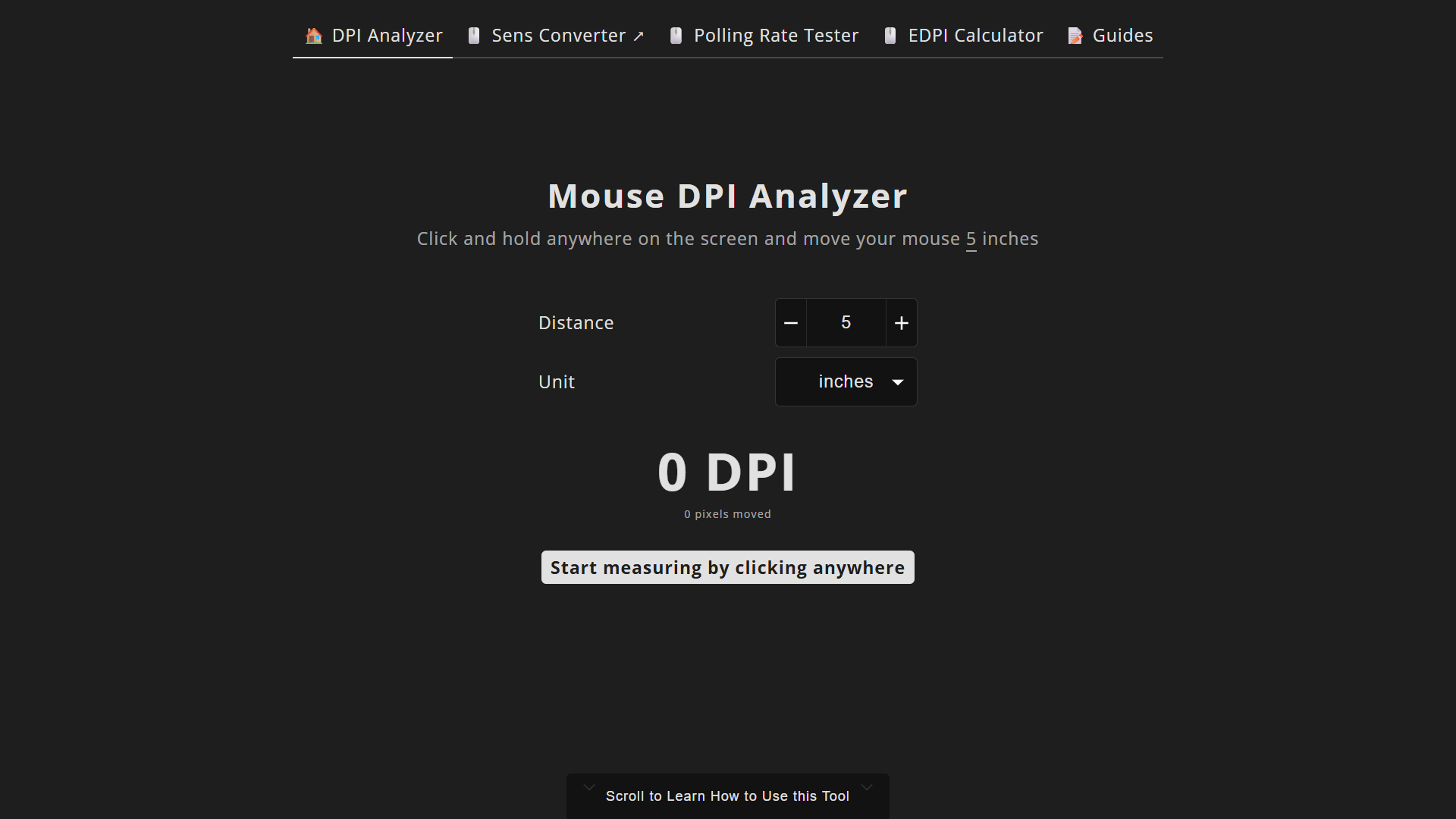Increase distance with the plus button

901,323
